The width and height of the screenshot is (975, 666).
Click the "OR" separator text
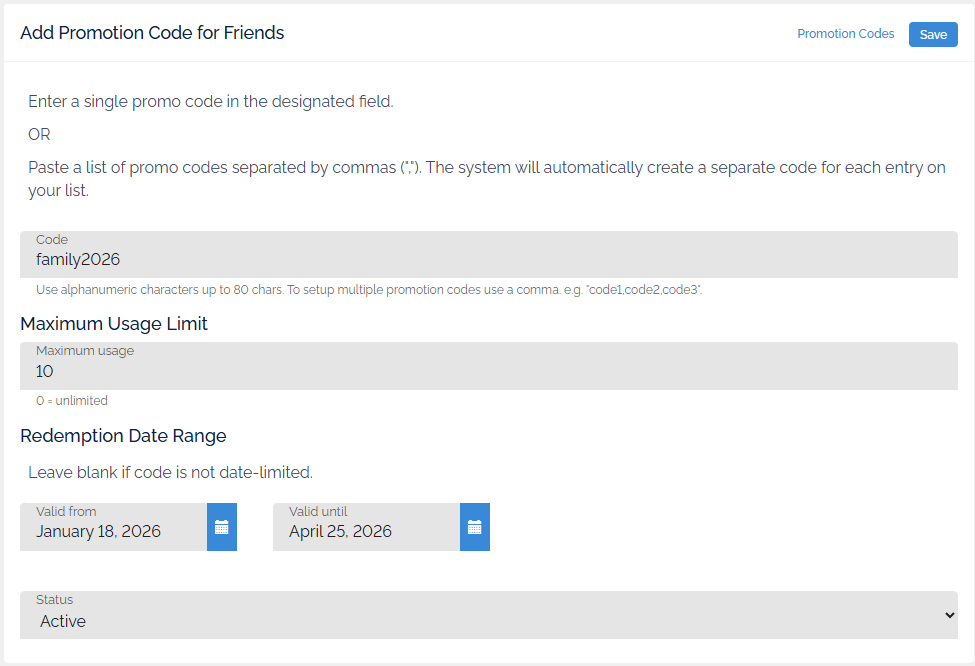click(x=39, y=134)
